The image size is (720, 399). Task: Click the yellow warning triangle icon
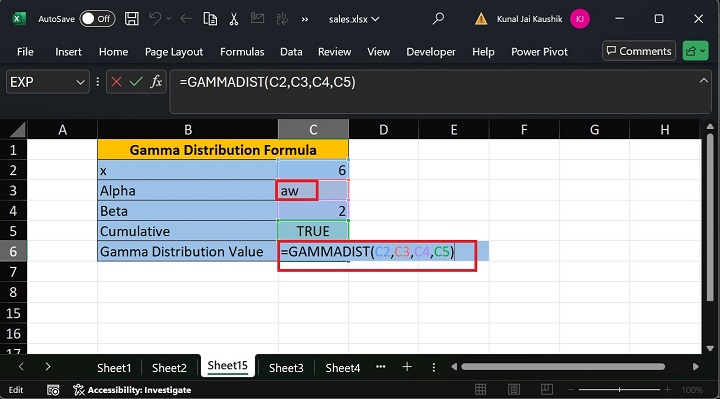(481, 19)
